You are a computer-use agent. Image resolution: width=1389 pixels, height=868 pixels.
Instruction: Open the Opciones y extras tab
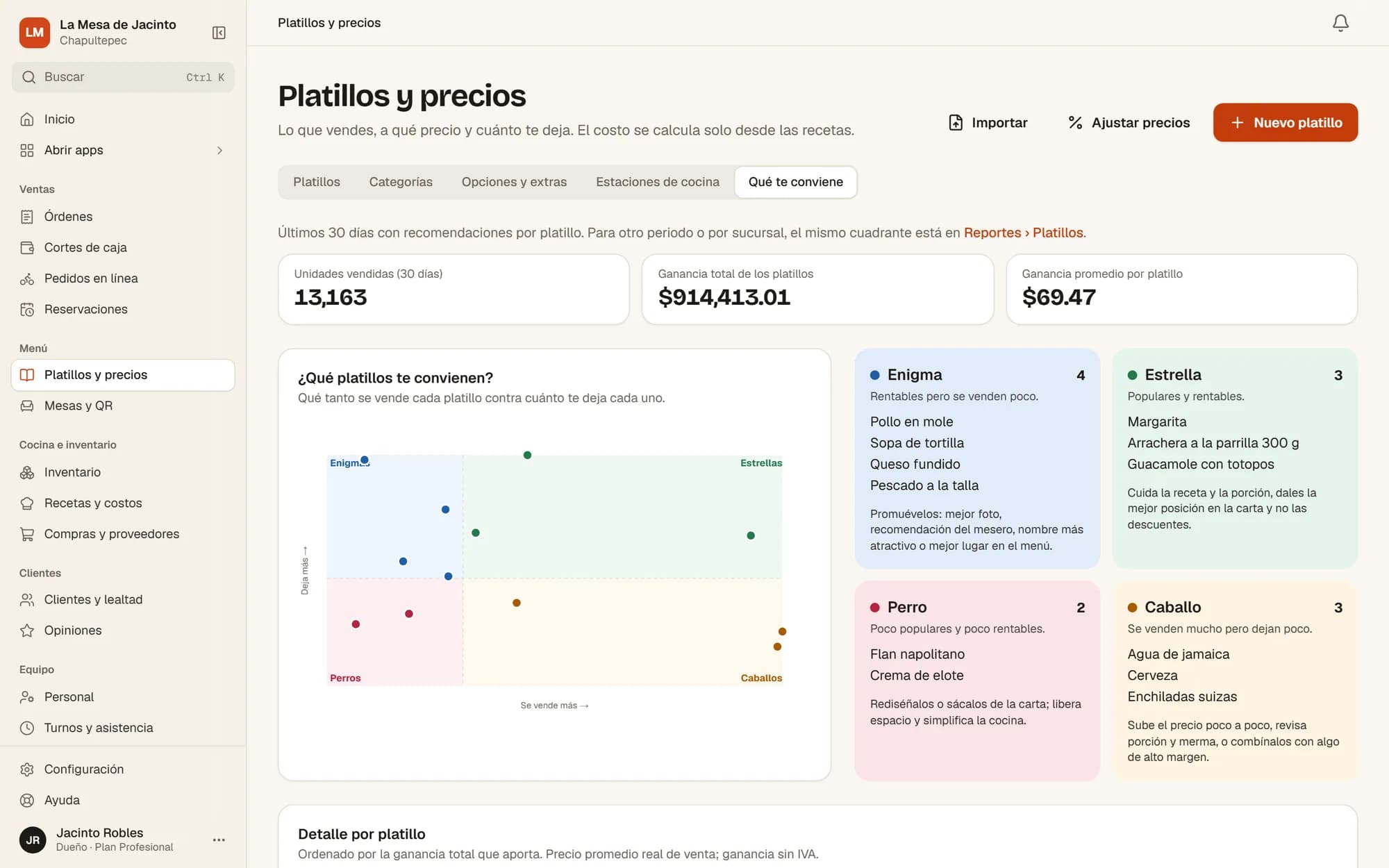tap(514, 182)
